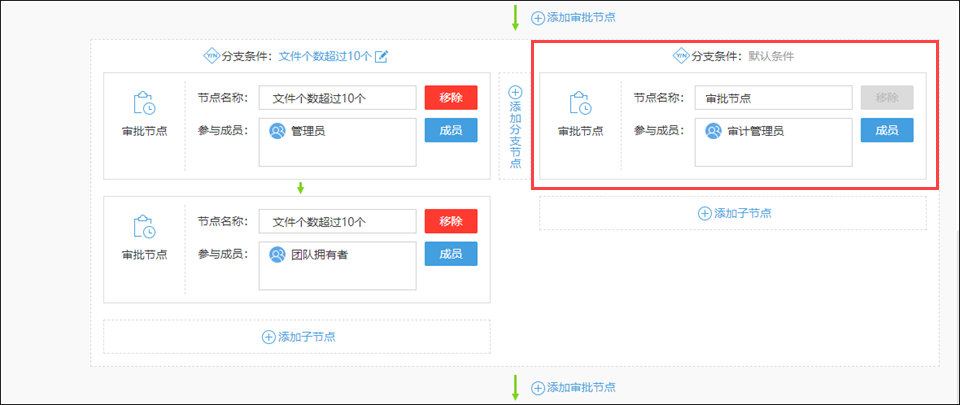
Task: Click approval node clipboard icon in 团队拥有者 card
Action: [144, 226]
